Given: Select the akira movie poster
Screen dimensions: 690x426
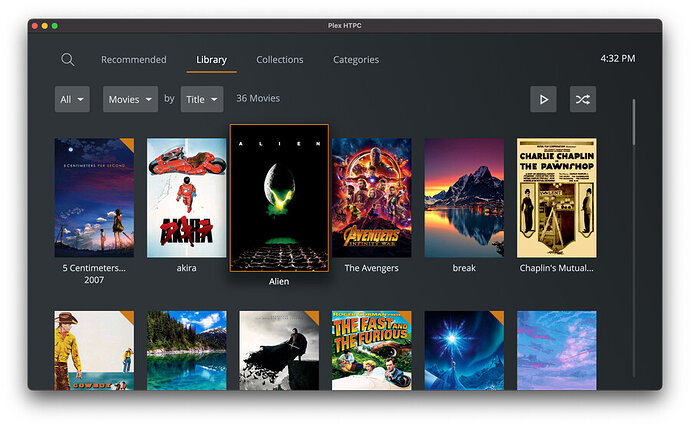Looking at the screenshot, I should (x=187, y=198).
